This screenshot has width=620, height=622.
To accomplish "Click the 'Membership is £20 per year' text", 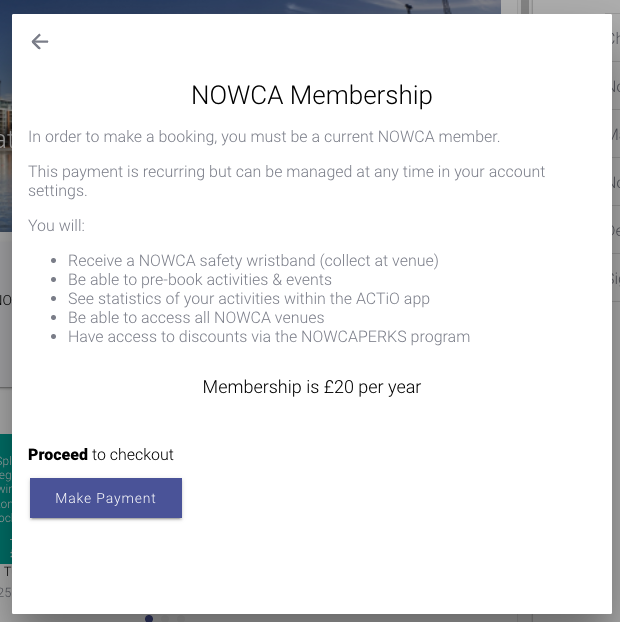I will point(311,387).
